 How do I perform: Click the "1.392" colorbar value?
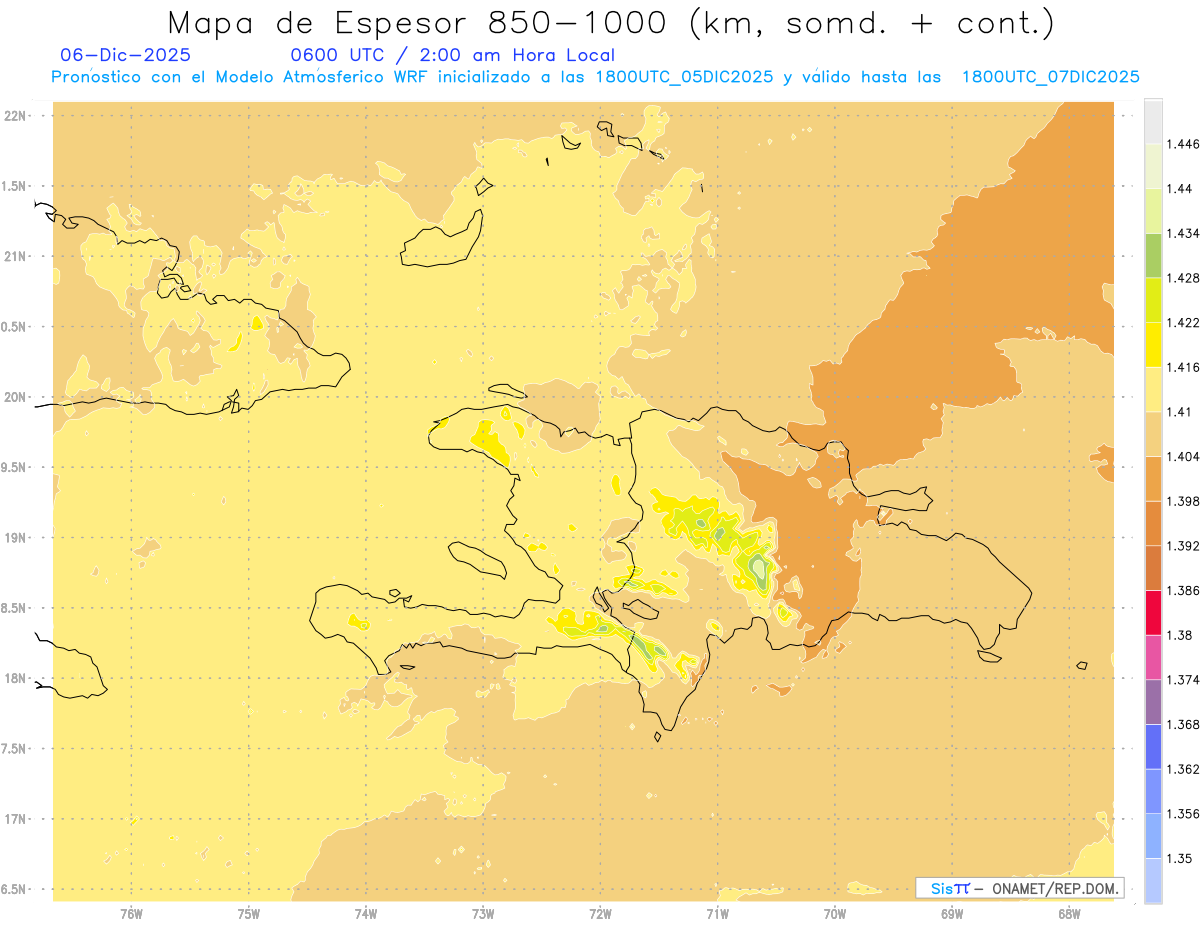click(1185, 546)
